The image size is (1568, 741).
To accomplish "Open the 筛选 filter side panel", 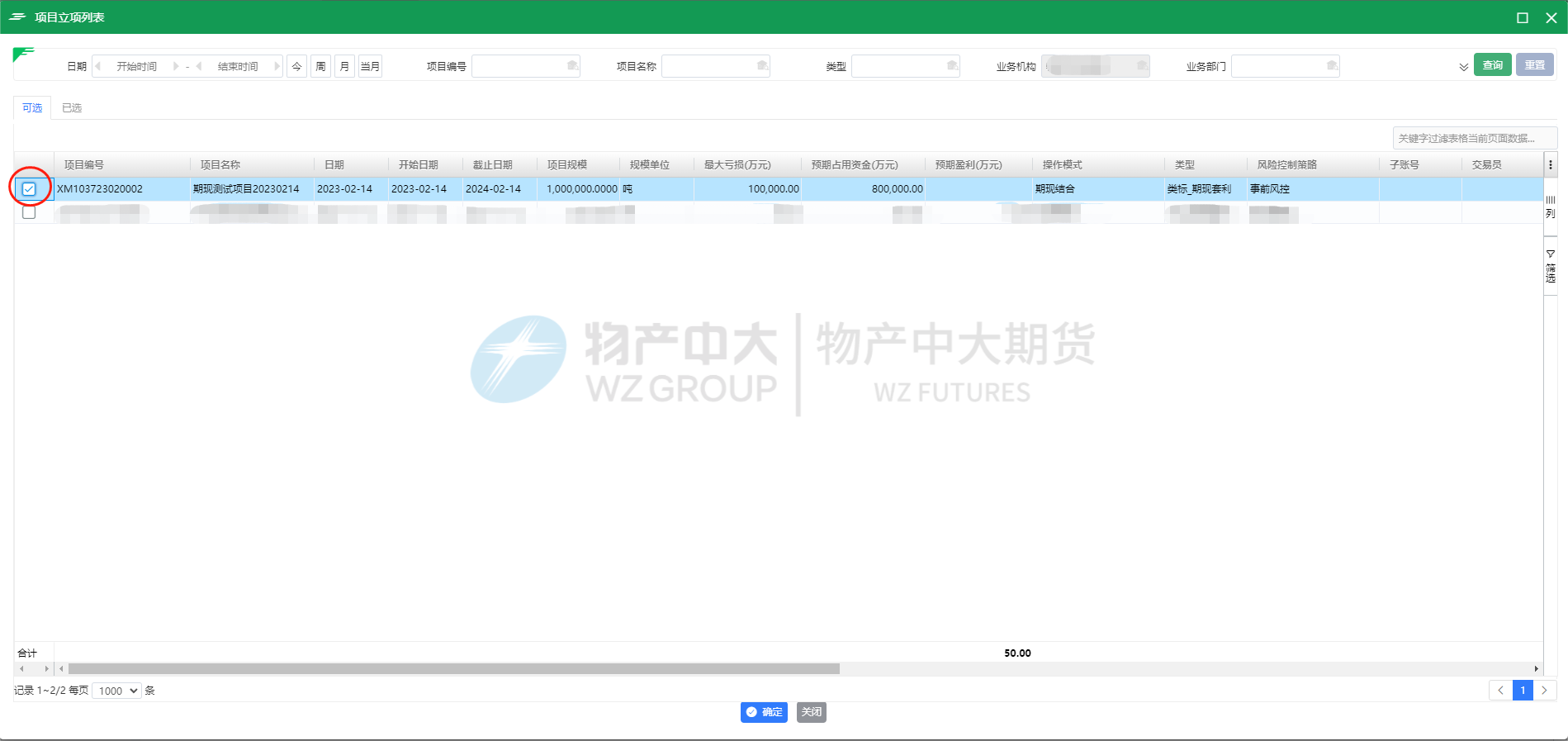I will [x=1551, y=266].
